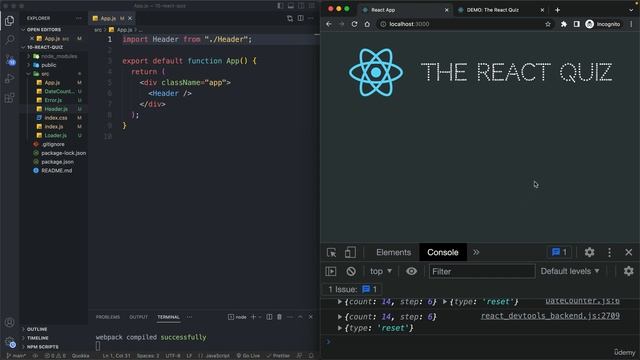Click the console Filter input
The height and width of the screenshot is (360, 640).
click(482, 271)
